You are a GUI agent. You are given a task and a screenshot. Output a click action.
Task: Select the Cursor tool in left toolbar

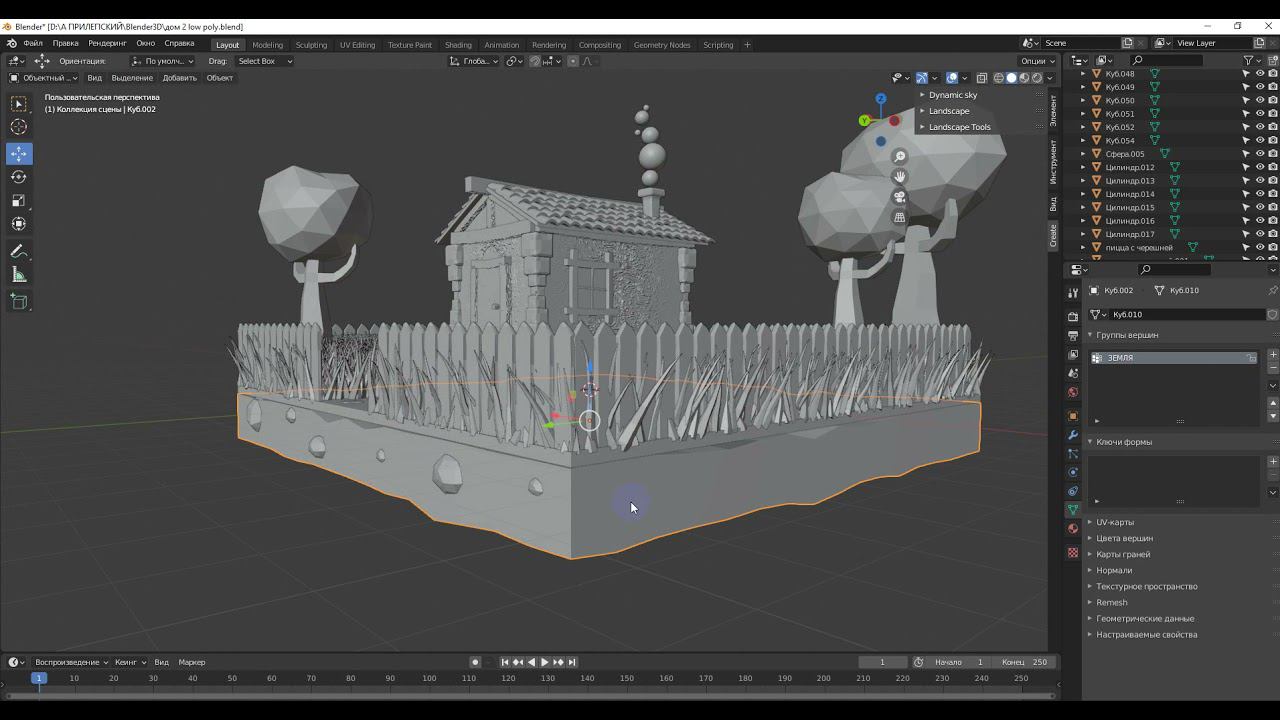(19, 127)
